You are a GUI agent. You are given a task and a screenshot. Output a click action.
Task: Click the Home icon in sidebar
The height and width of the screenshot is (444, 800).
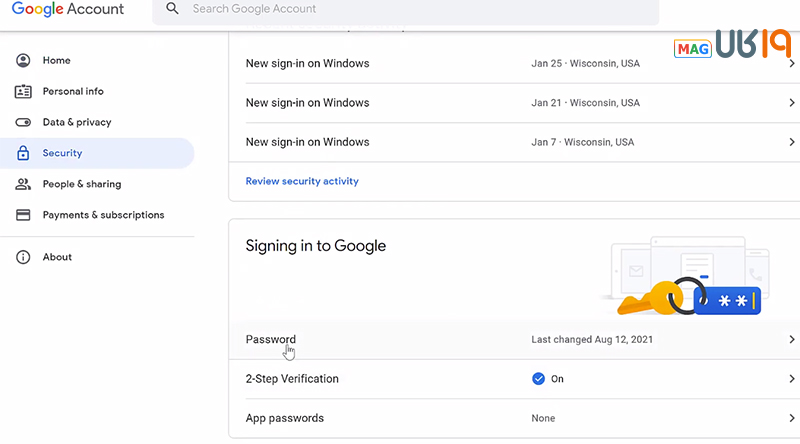23,61
